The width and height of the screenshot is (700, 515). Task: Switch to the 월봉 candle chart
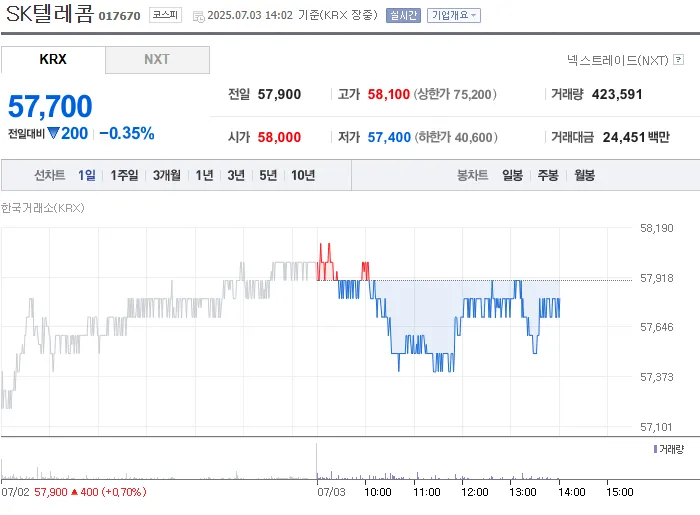(584, 175)
